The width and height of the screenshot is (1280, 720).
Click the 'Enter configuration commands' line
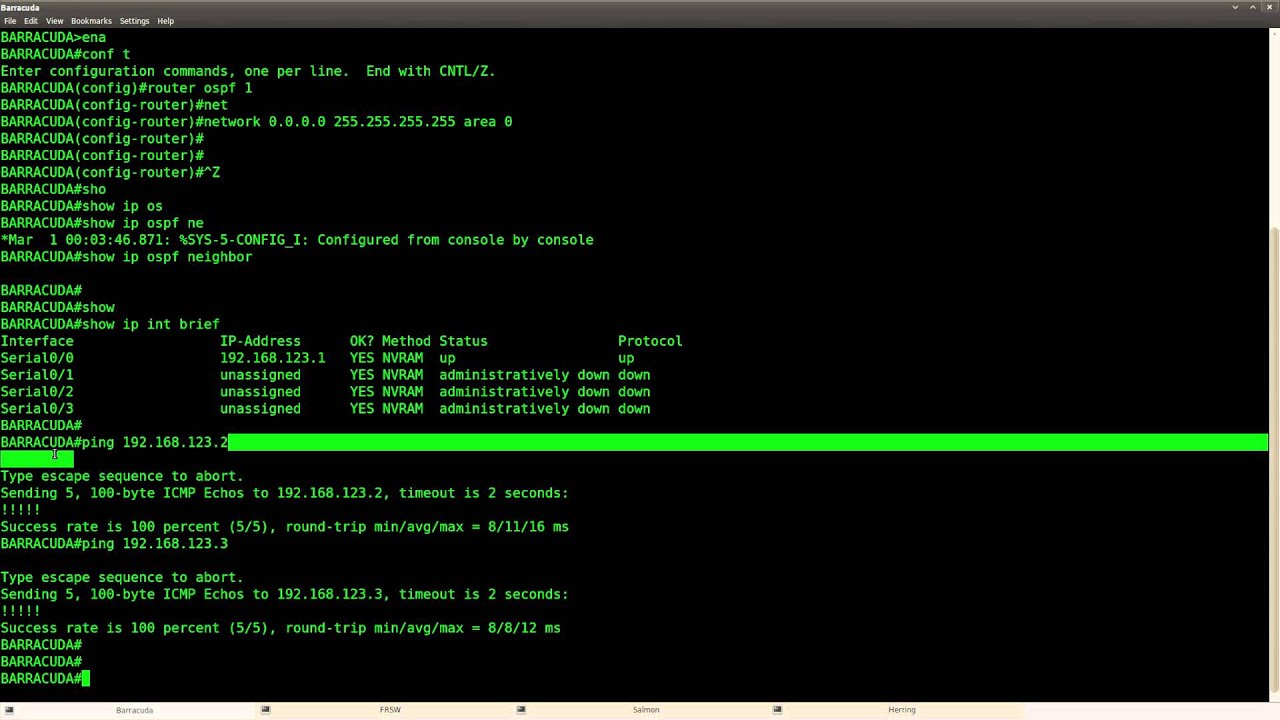(x=248, y=71)
